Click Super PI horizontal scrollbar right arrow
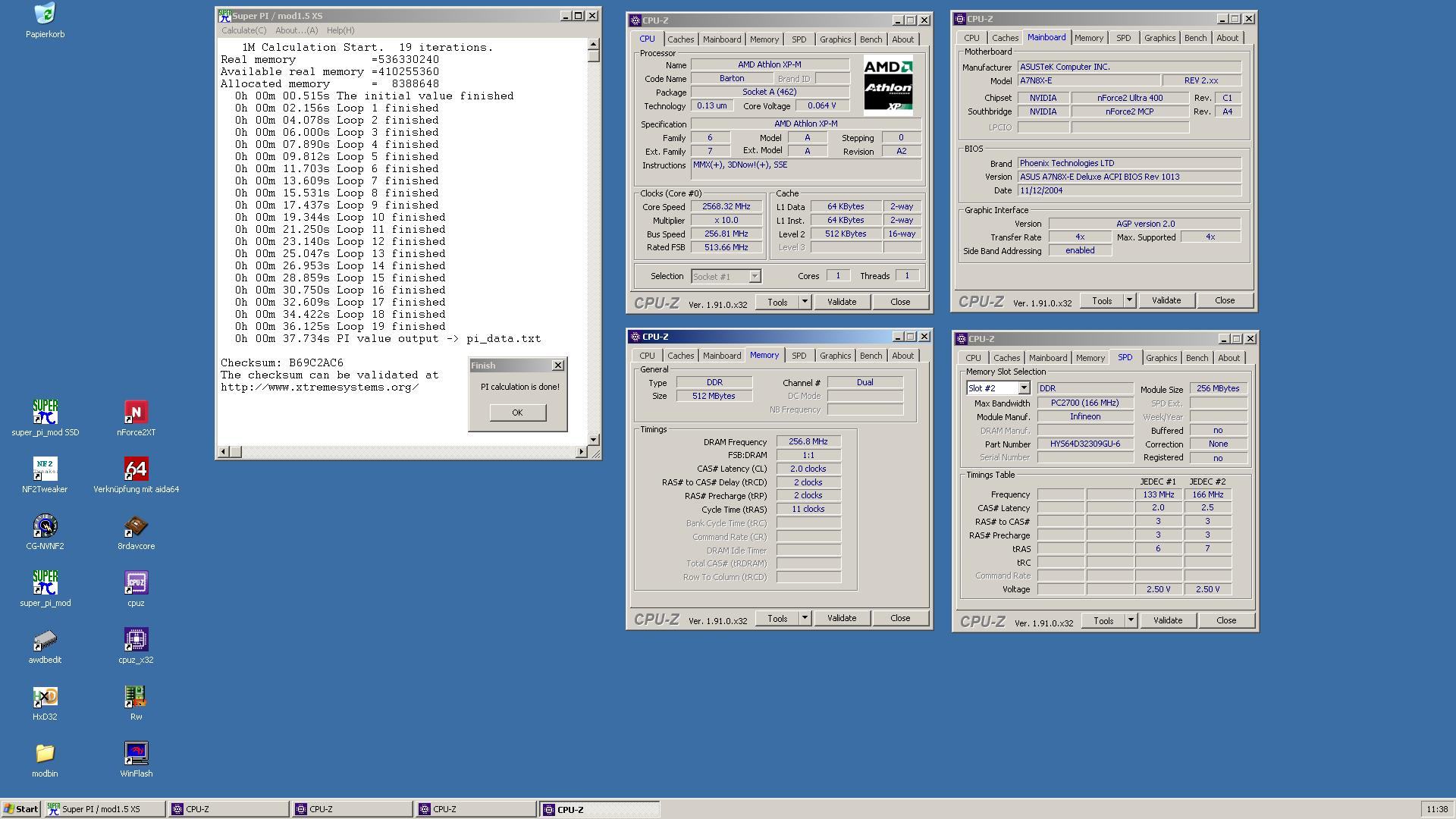1456x819 pixels. point(581,452)
